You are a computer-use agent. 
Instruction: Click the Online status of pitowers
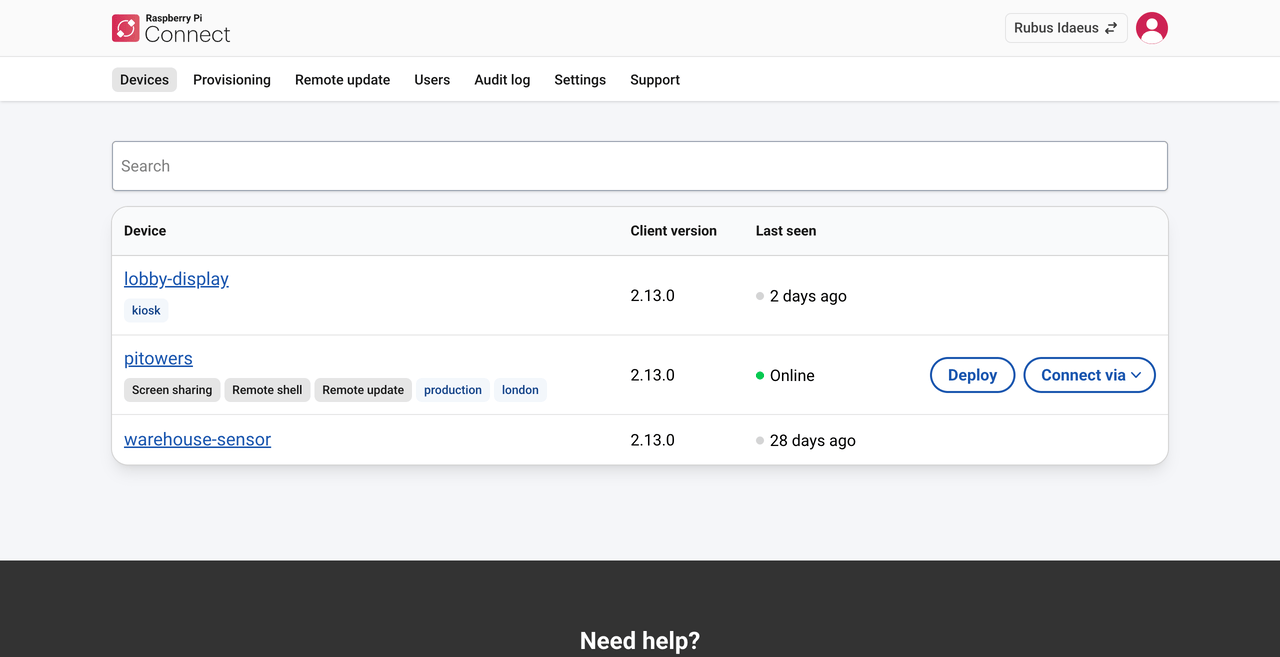pyautogui.click(x=785, y=375)
